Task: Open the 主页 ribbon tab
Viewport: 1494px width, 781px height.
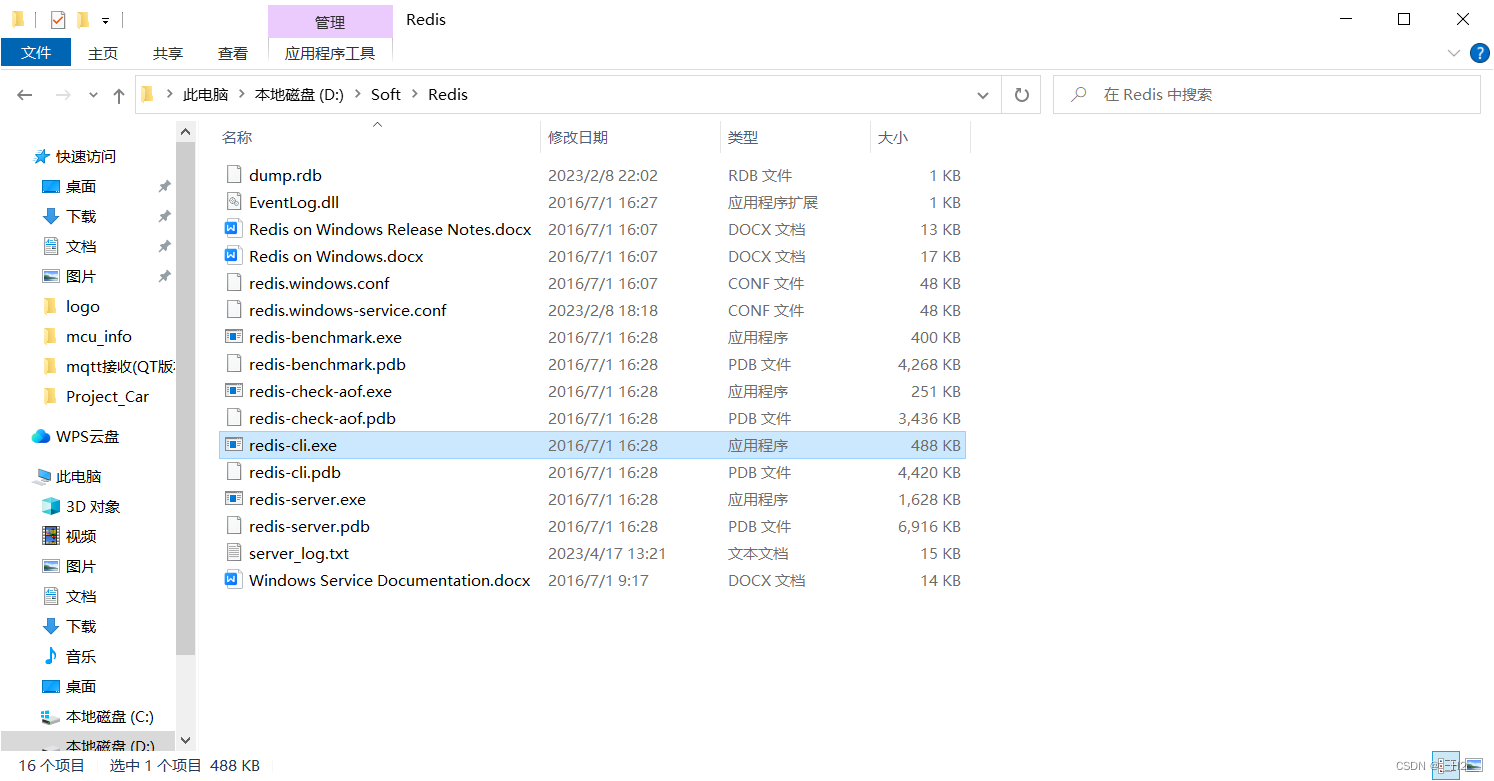Action: click(103, 53)
